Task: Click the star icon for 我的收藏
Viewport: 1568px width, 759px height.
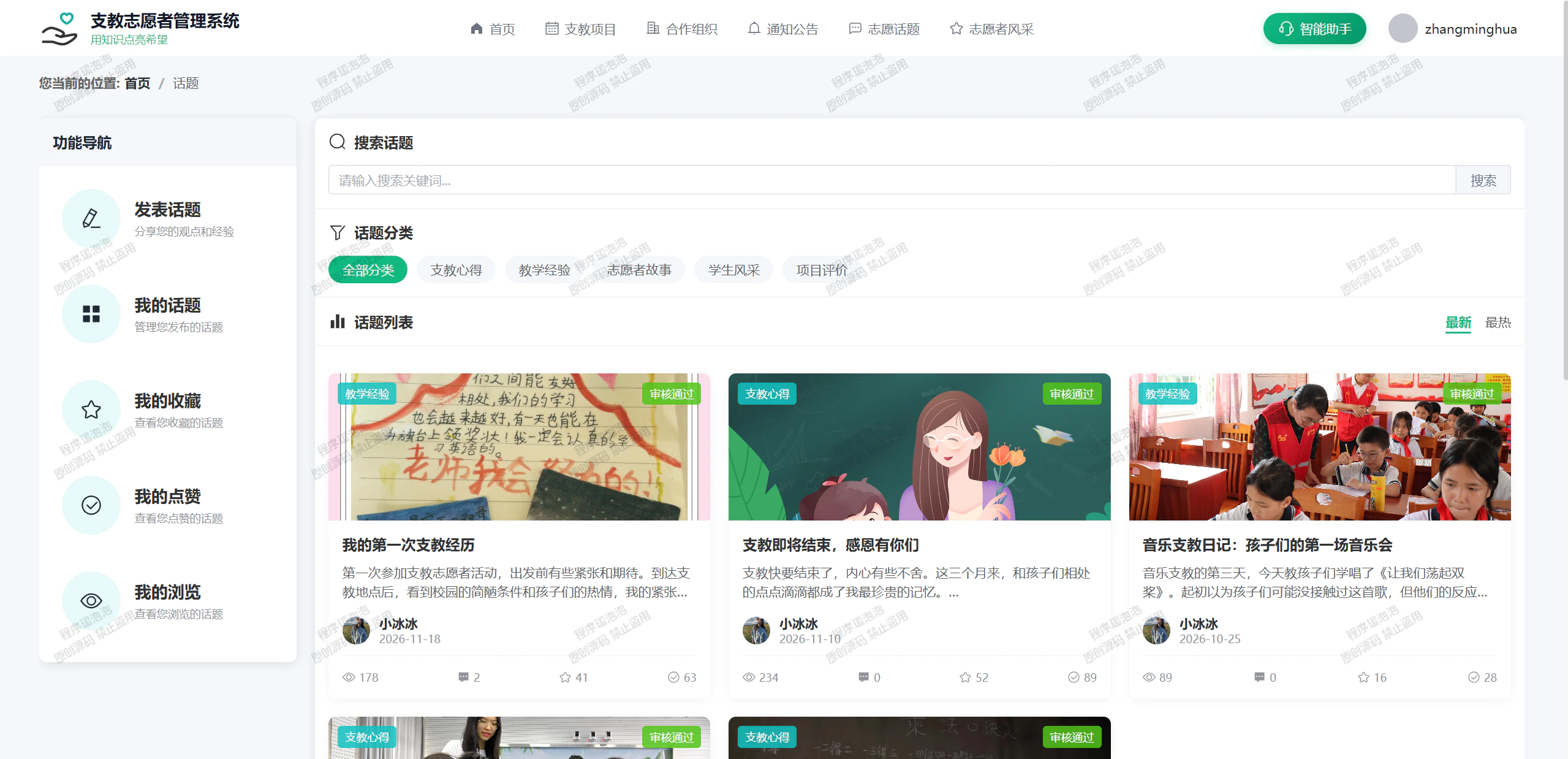Action: point(91,410)
